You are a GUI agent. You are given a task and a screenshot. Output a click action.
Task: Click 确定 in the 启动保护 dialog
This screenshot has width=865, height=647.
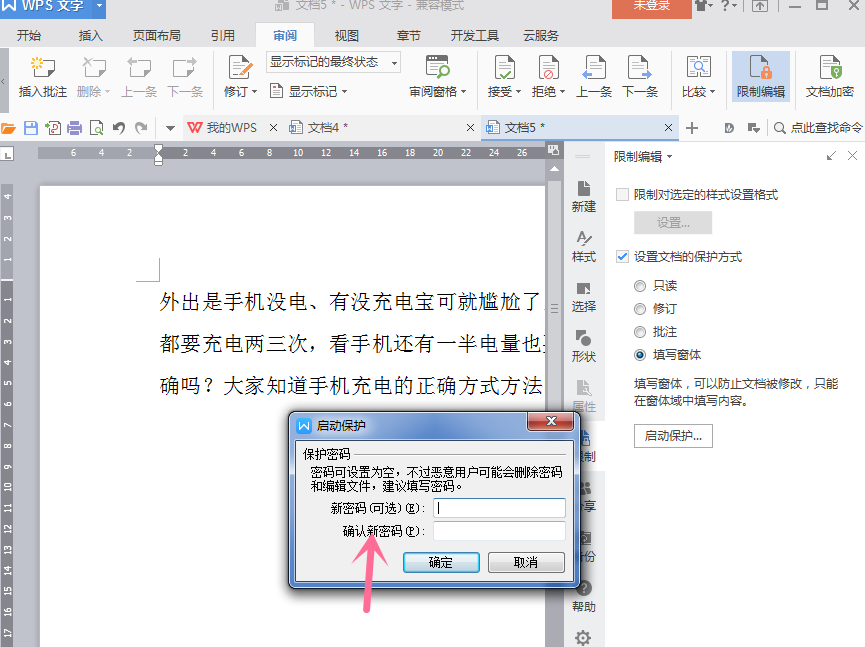pyautogui.click(x=441, y=562)
